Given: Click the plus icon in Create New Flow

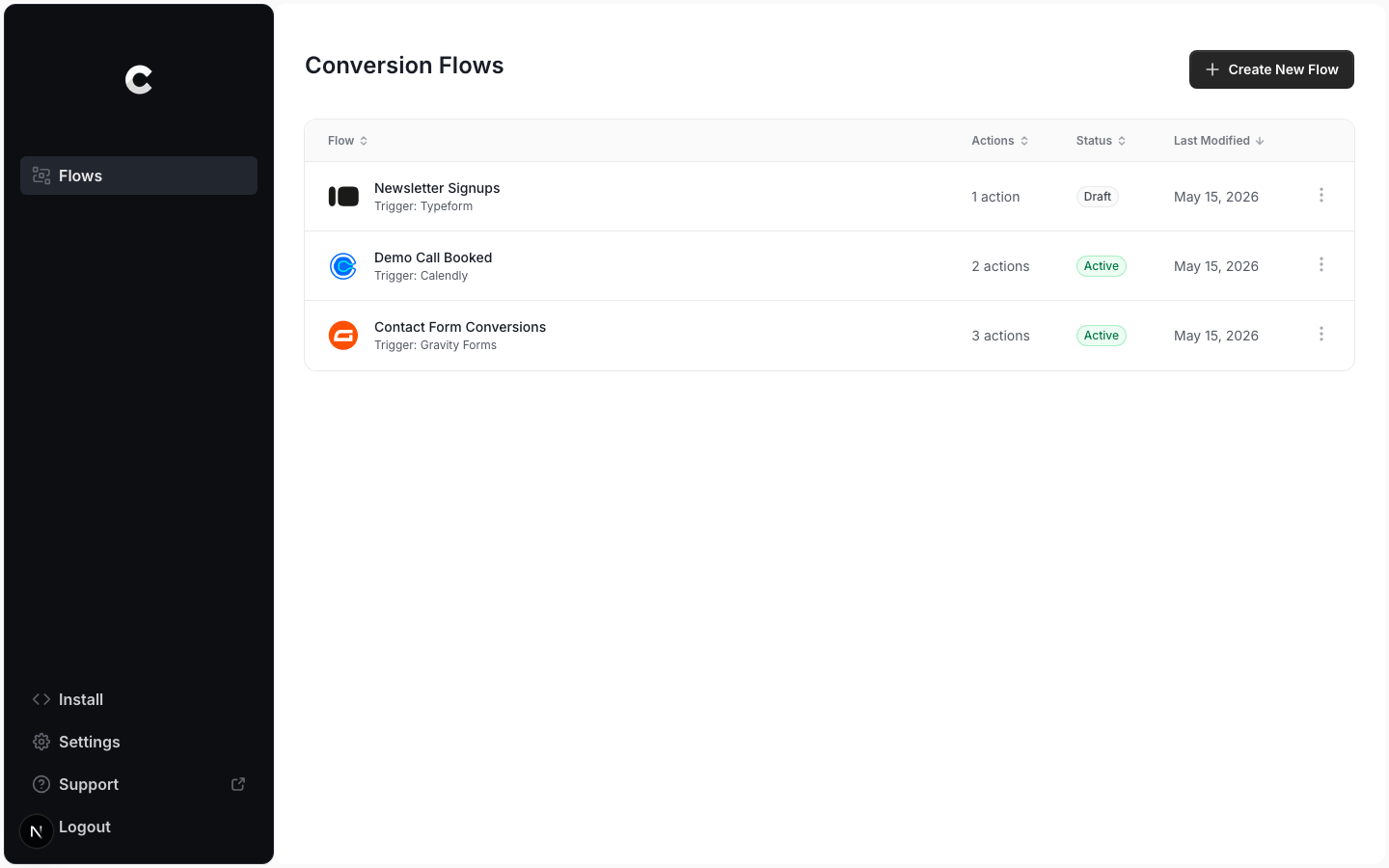Looking at the screenshot, I should coord(1212,69).
